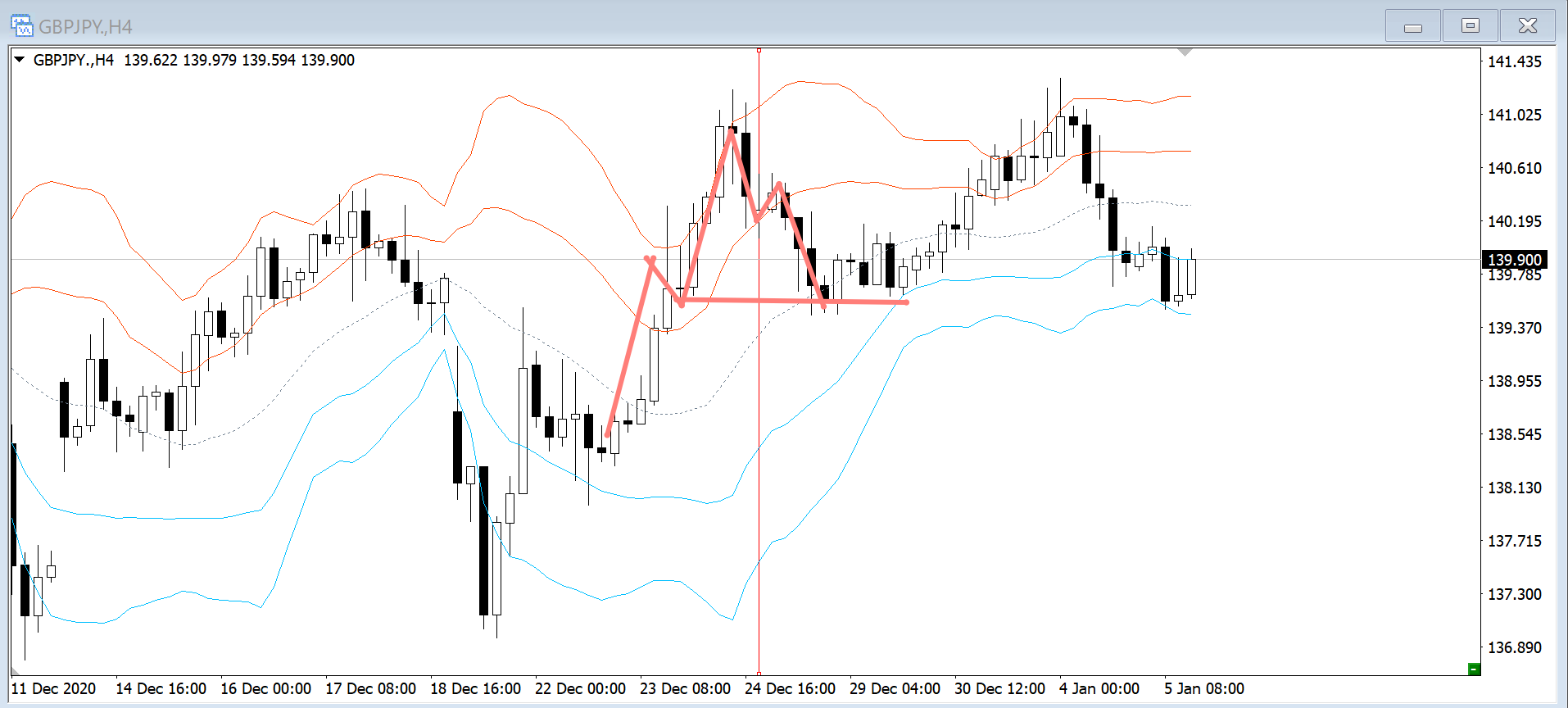This screenshot has height=708, width=1568.
Task: Close the GBPJPY,H4 chart window
Action: (1527, 26)
